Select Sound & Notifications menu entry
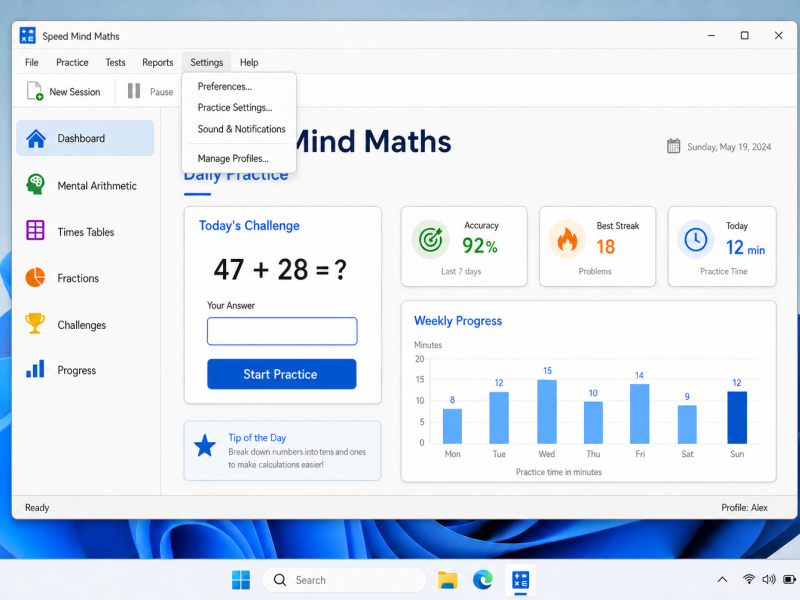This screenshot has width=800, height=600. (239, 129)
